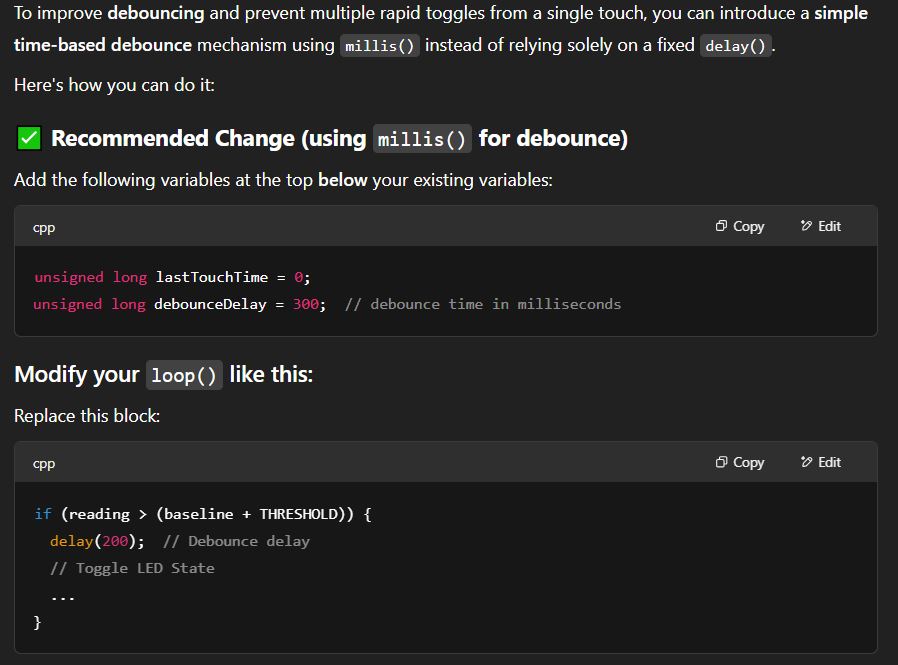Click the cpp language label of the second code block
The image size is (898, 665).
[x=44, y=463]
